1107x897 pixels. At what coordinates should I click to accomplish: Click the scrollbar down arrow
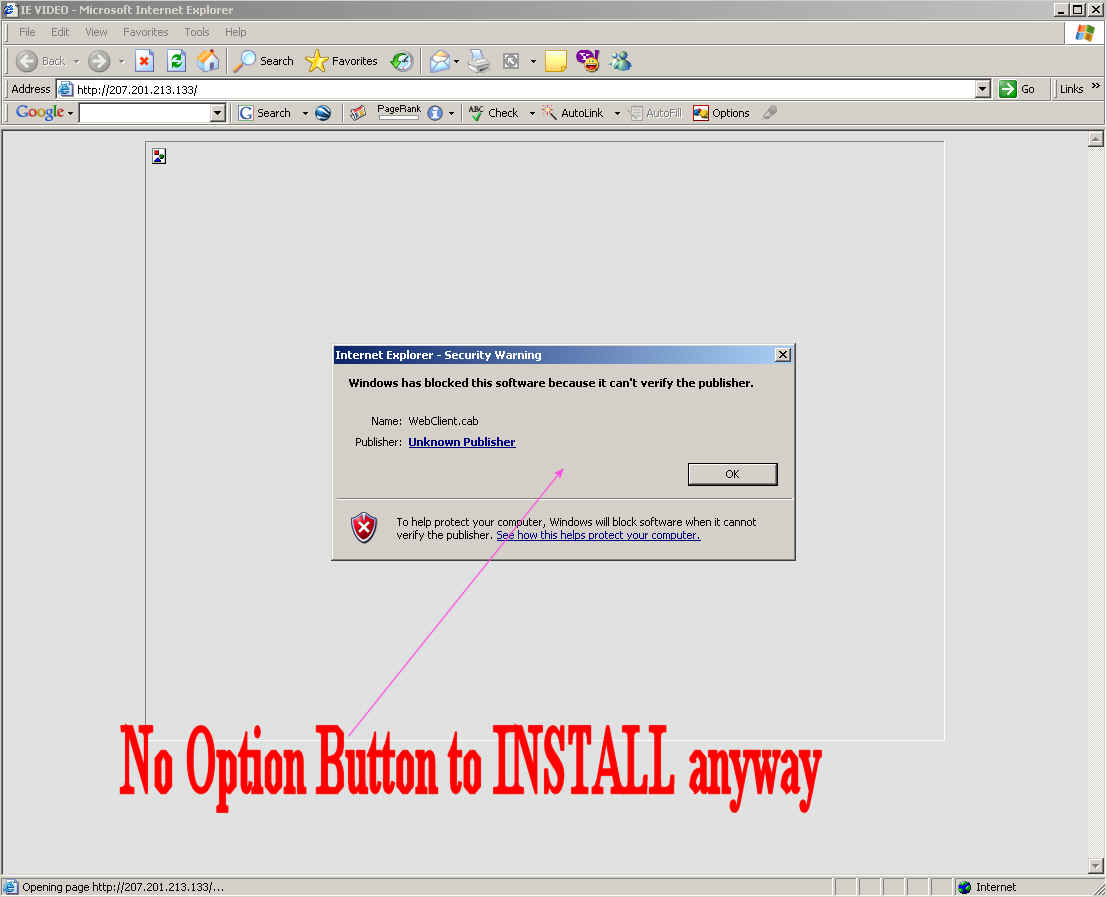[x=1095, y=865]
